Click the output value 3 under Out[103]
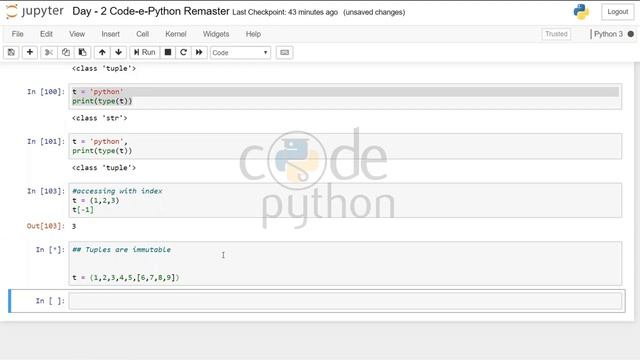Screen dimensions: 640x360 coord(74,226)
